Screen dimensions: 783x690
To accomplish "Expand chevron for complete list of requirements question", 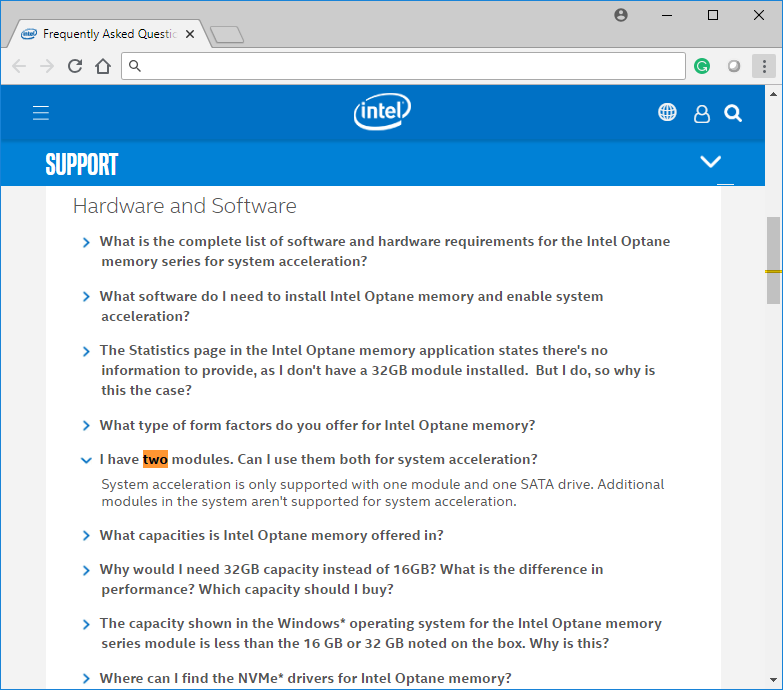I will (86, 243).
